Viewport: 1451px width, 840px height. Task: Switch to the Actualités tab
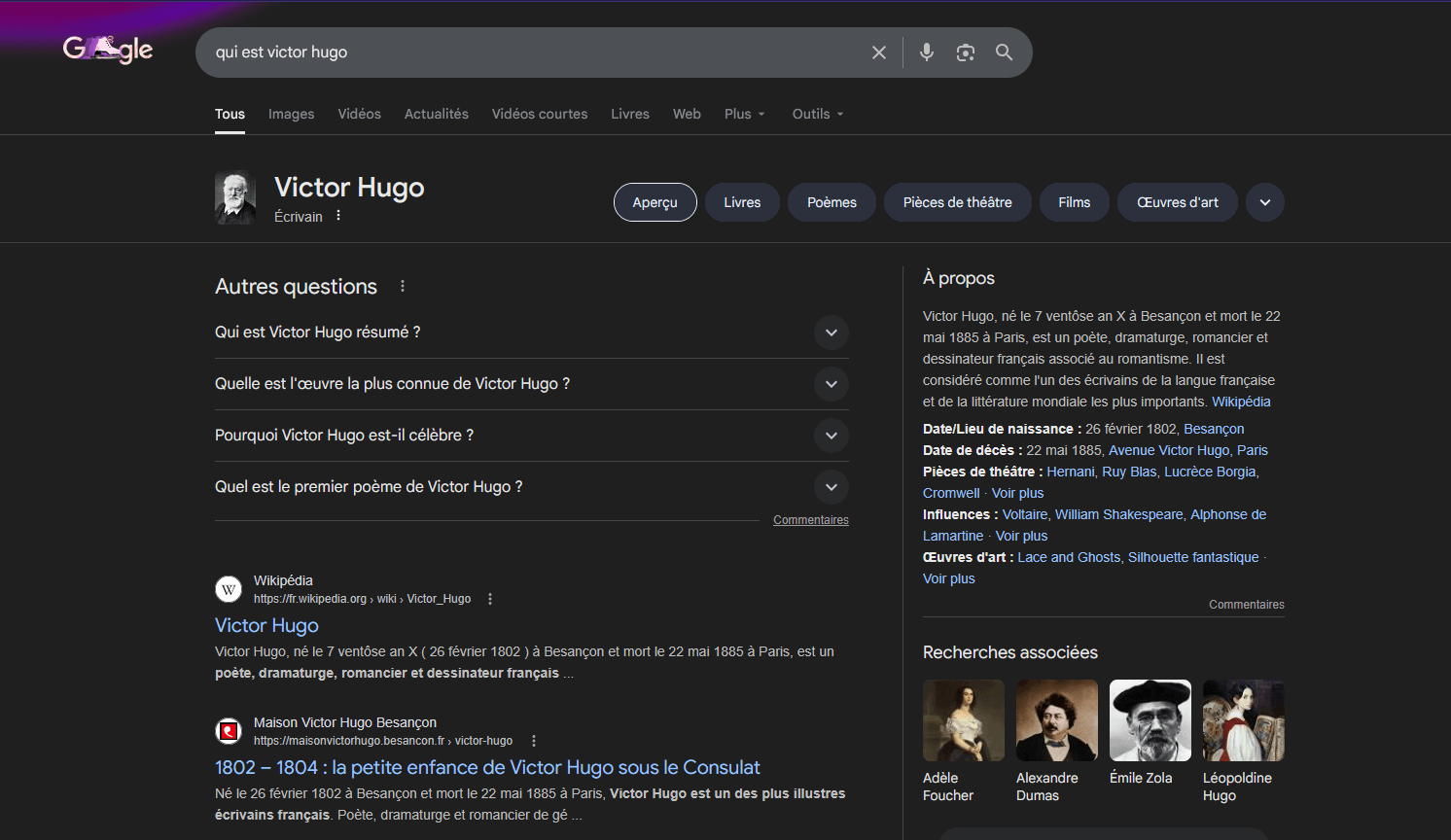click(x=436, y=114)
